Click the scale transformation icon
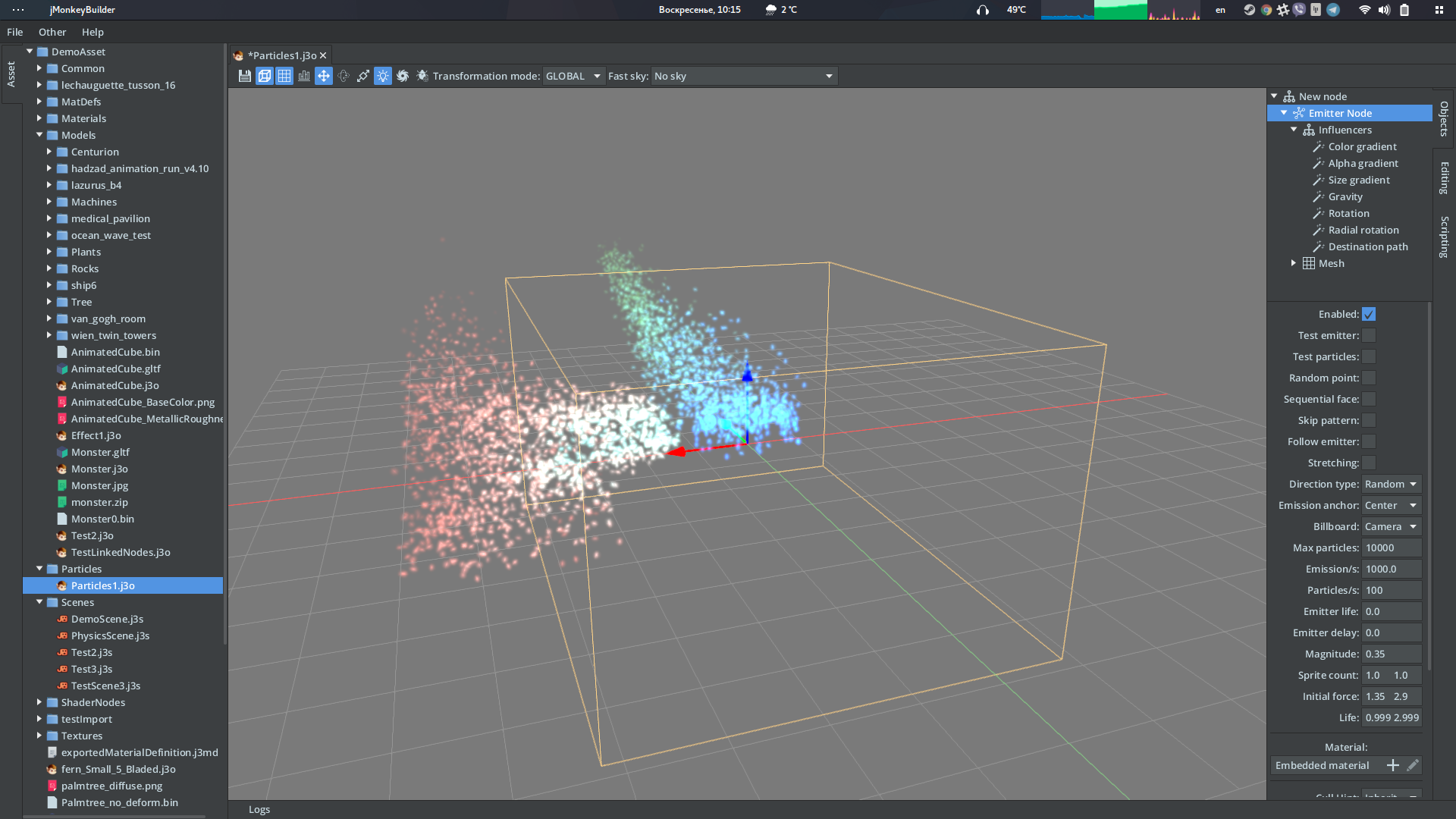Viewport: 1456px width, 819px height. tap(363, 75)
